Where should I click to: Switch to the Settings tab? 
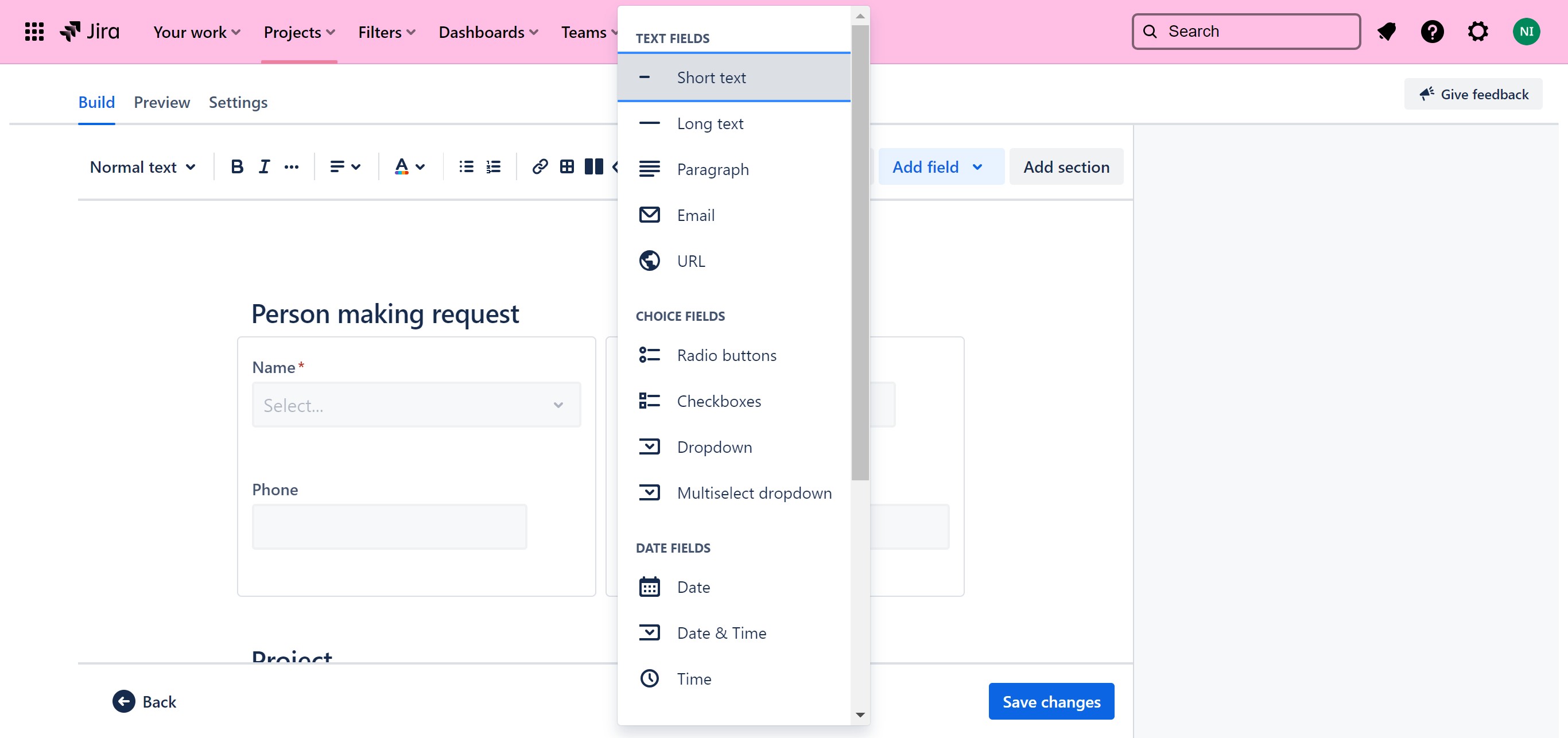238,102
